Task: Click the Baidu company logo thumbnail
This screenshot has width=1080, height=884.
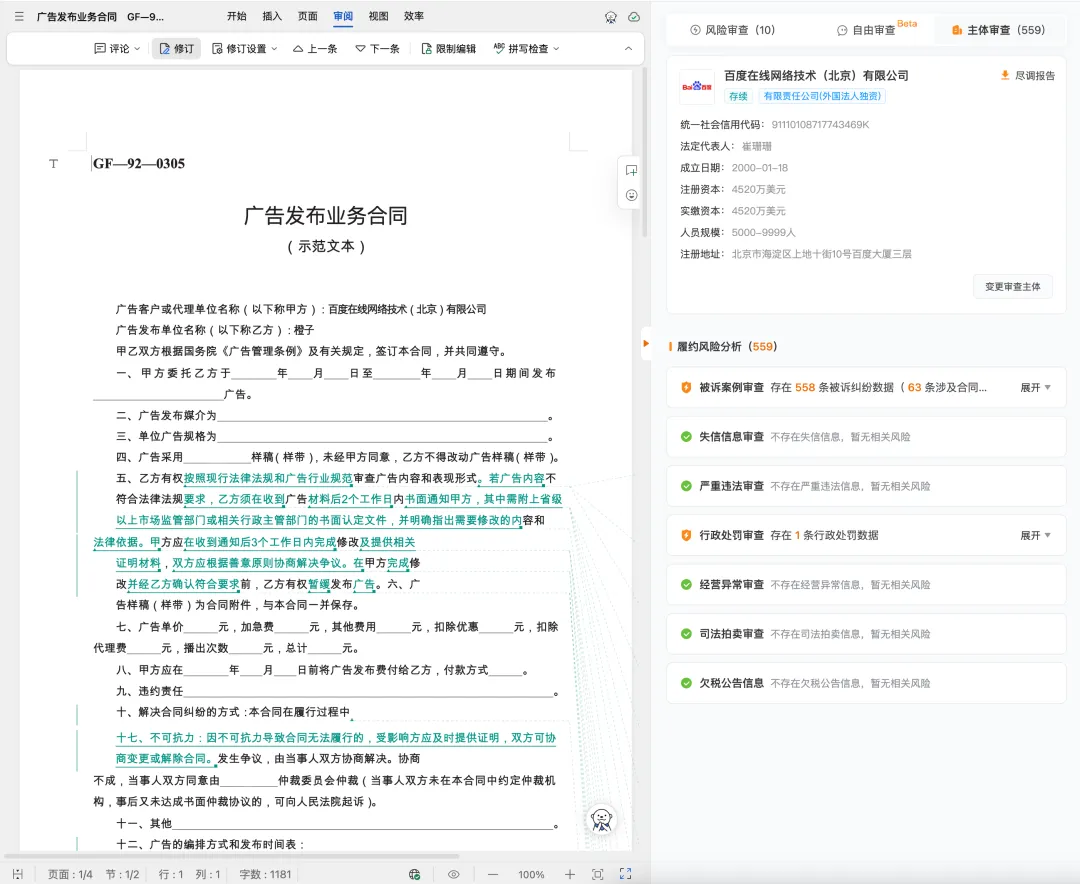Action: coord(697,87)
